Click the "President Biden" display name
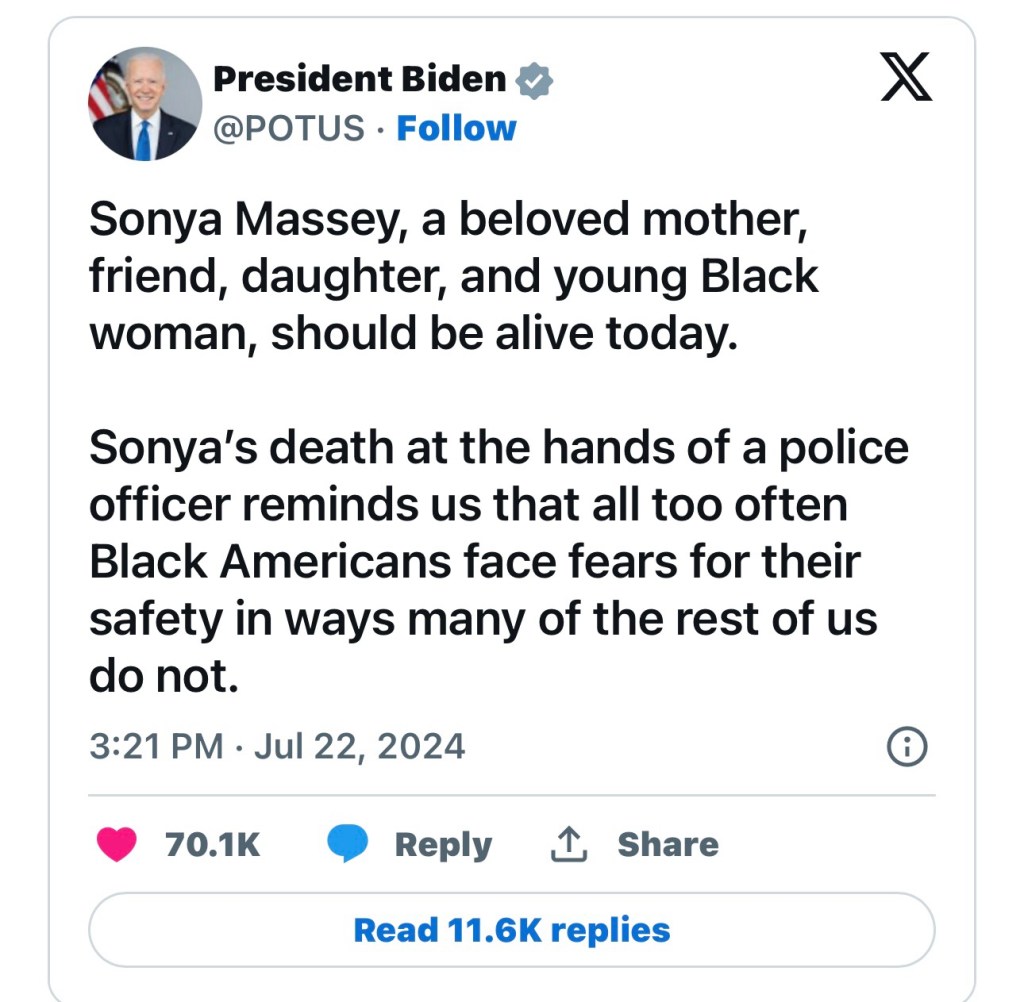The image size is (1024, 1002). [x=360, y=79]
